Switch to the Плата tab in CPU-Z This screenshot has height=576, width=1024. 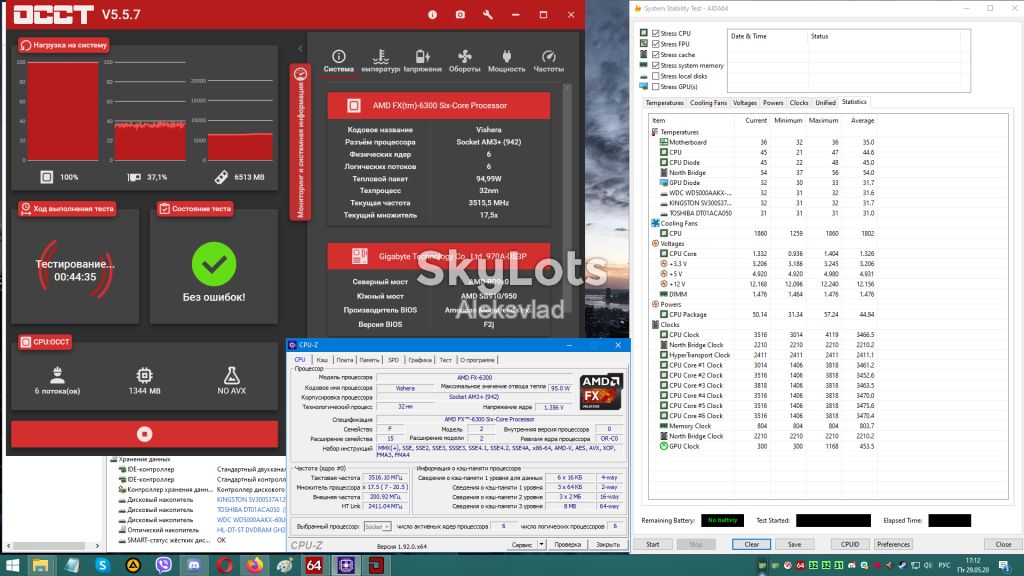point(344,360)
